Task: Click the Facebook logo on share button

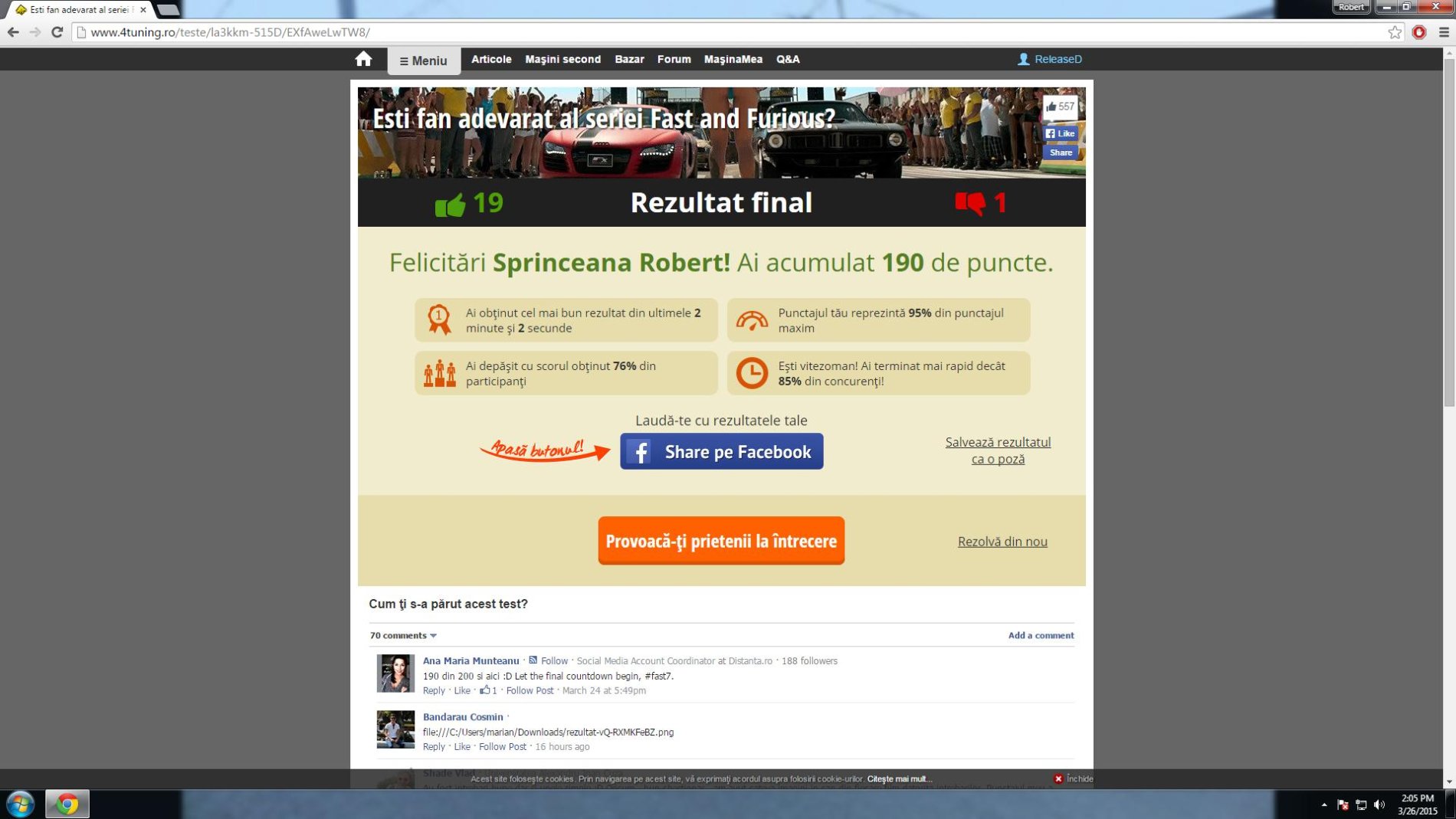Action: (639, 451)
